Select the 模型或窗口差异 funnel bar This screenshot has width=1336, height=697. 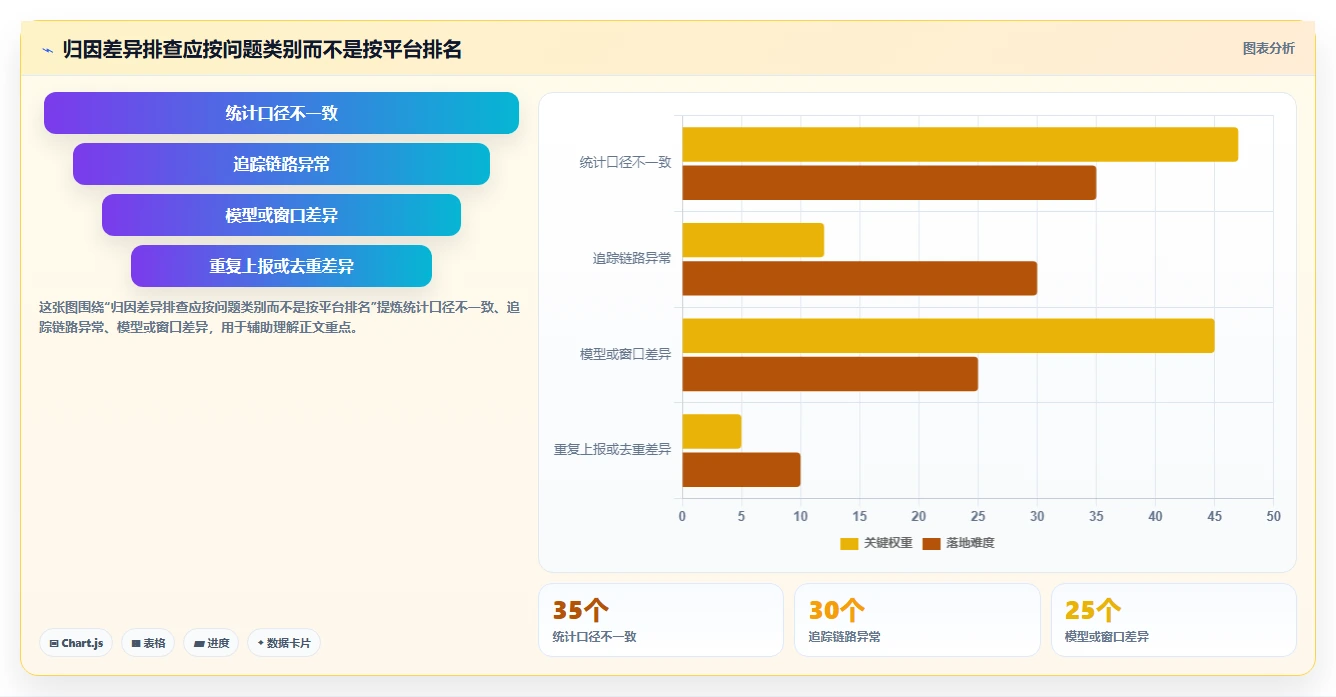pos(281,215)
